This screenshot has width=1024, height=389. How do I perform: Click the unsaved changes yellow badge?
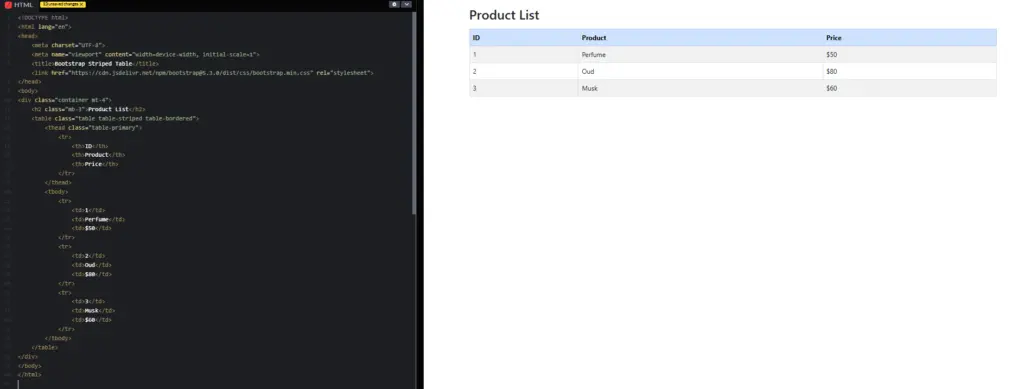(63, 5)
